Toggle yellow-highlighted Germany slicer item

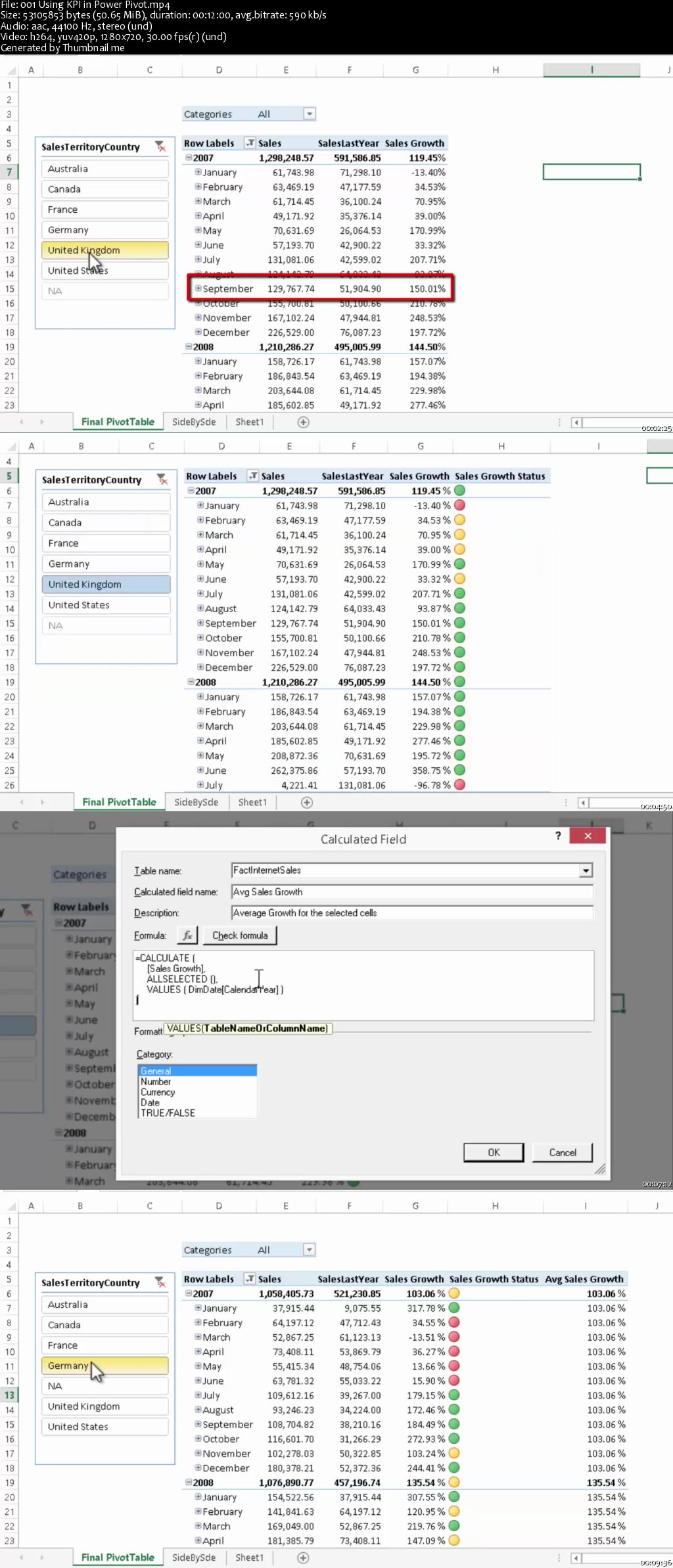(105, 1365)
